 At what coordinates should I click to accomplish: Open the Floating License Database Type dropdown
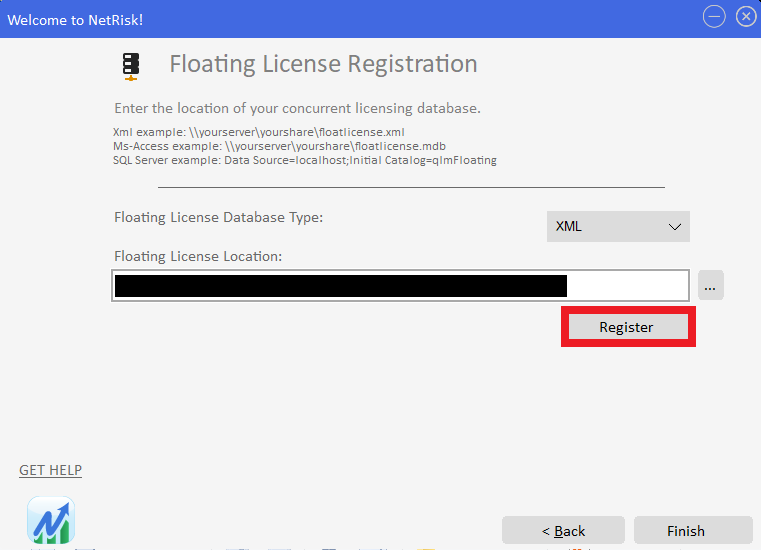[x=618, y=226]
